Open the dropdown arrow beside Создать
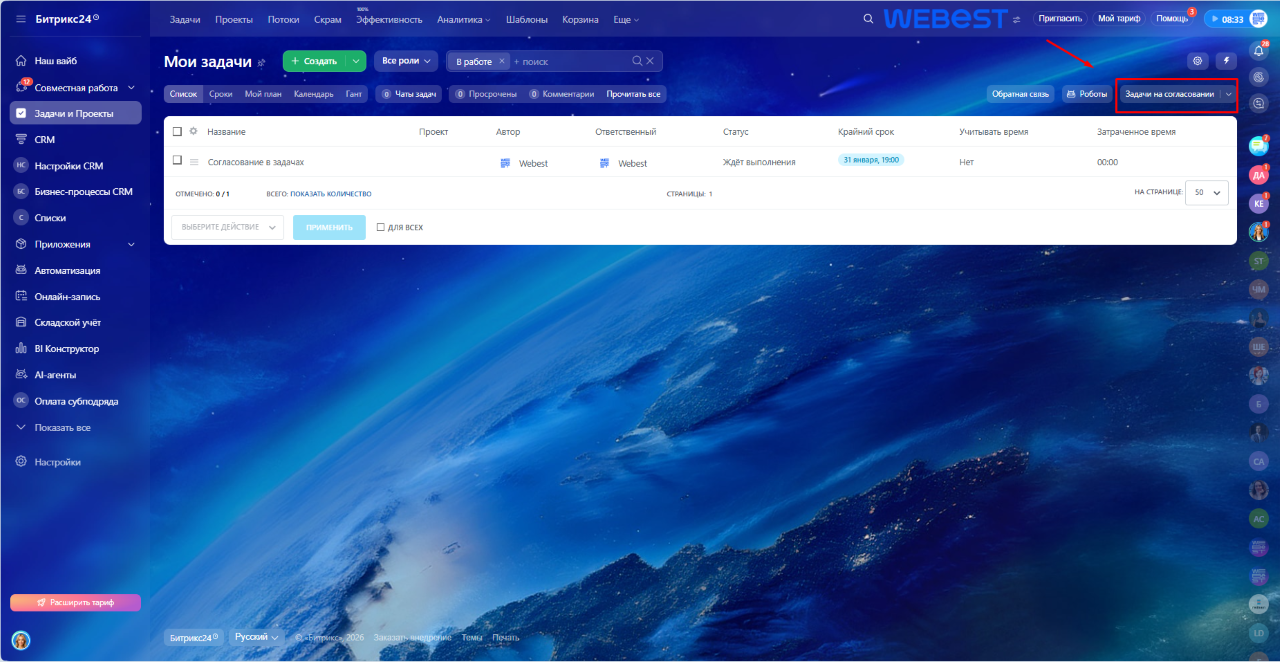 pyautogui.click(x=356, y=61)
